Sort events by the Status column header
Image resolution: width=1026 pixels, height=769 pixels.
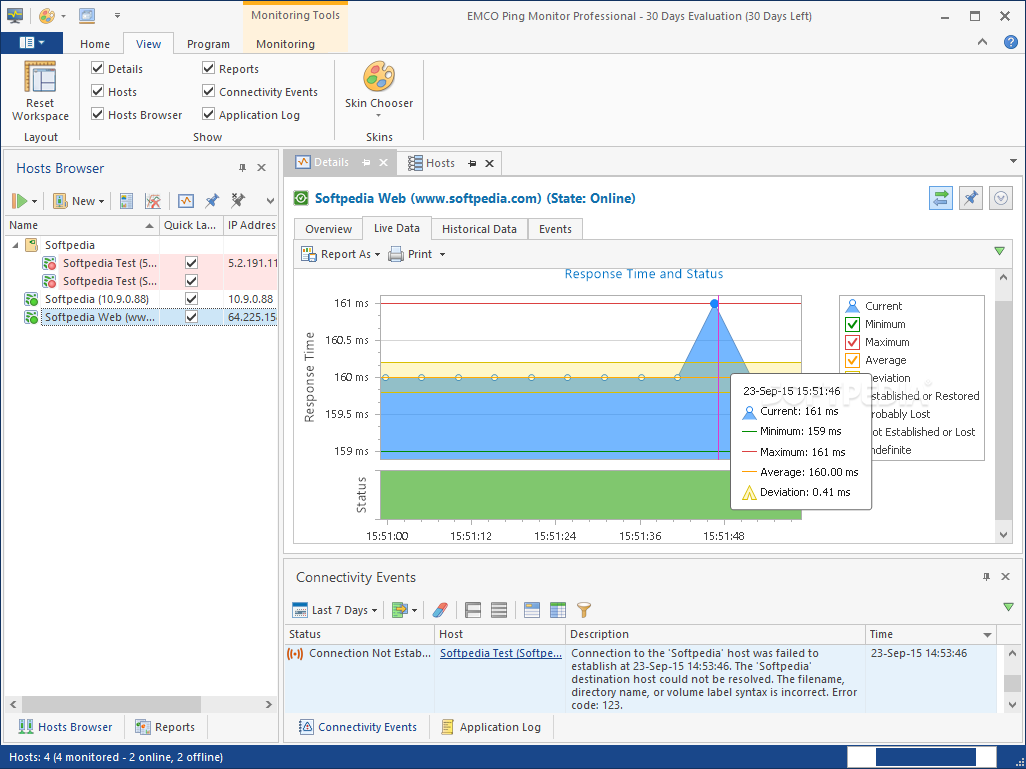pyautogui.click(x=360, y=634)
